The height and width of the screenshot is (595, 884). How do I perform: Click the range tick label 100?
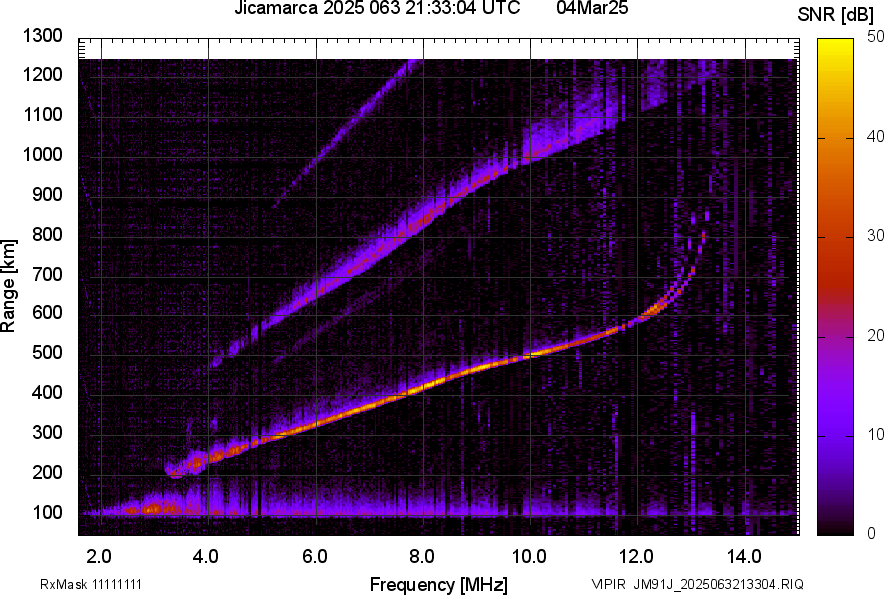pyautogui.click(x=47, y=512)
